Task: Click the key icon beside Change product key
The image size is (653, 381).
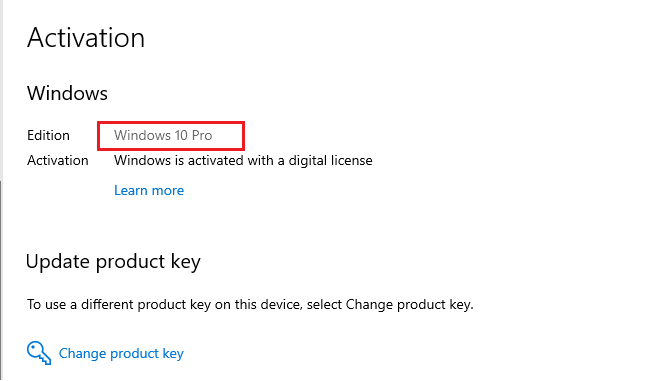Action: coord(39,353)
